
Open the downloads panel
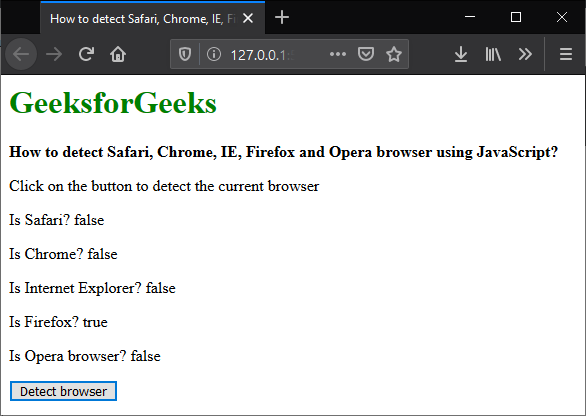461,55
